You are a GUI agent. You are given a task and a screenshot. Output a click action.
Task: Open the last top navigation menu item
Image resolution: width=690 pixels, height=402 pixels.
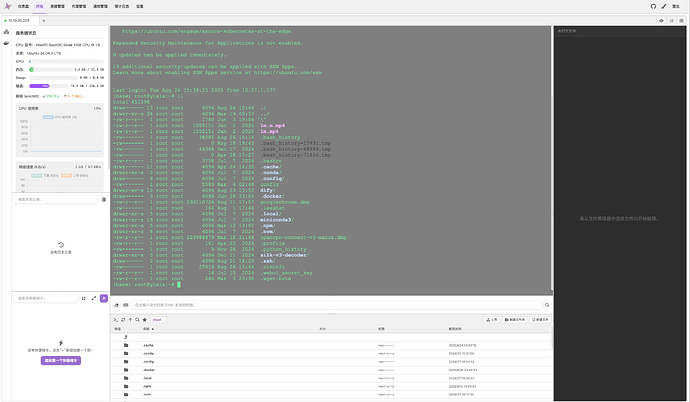click(139, 6)
